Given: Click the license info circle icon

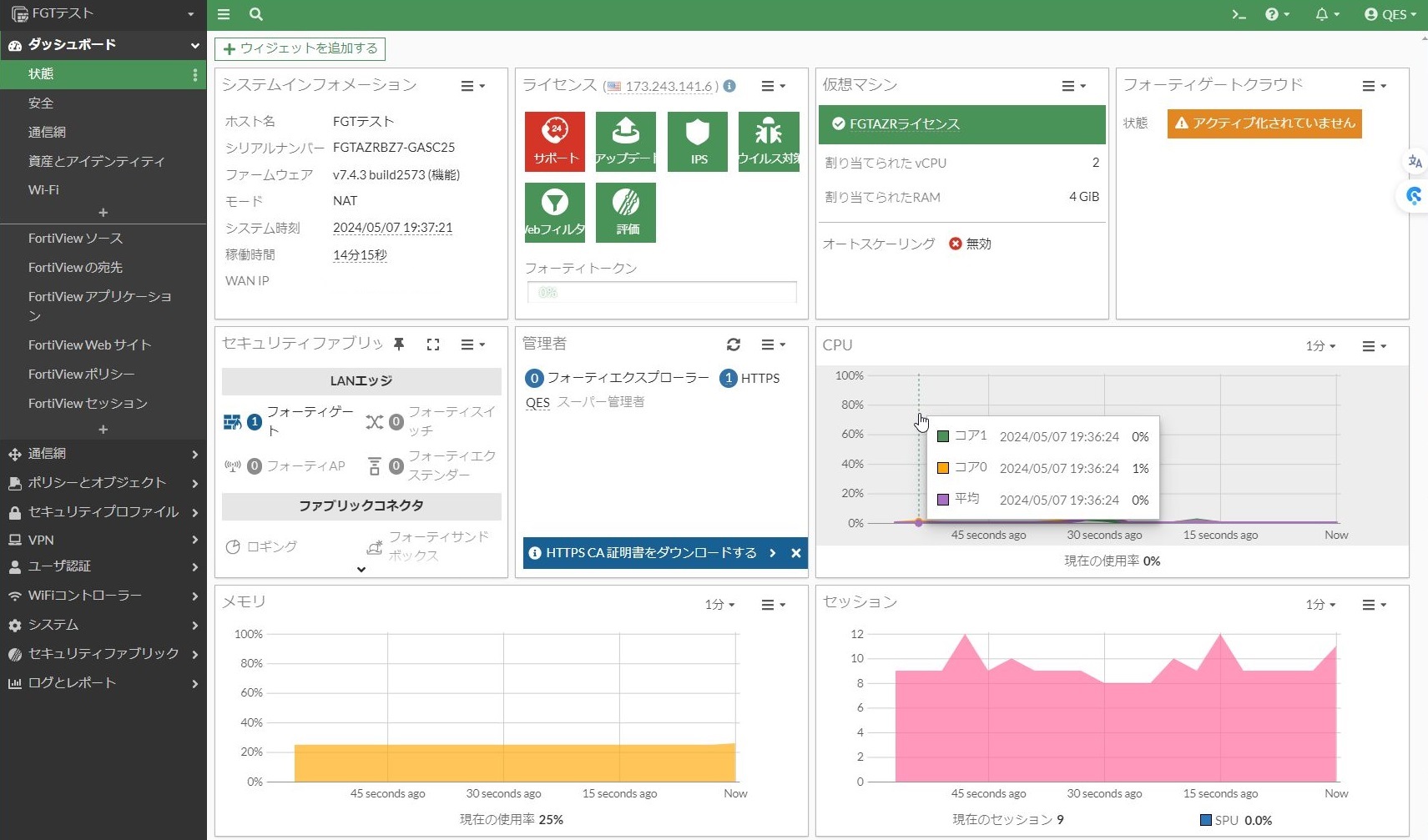Looking at the screenshot, I should coord(729,86).
